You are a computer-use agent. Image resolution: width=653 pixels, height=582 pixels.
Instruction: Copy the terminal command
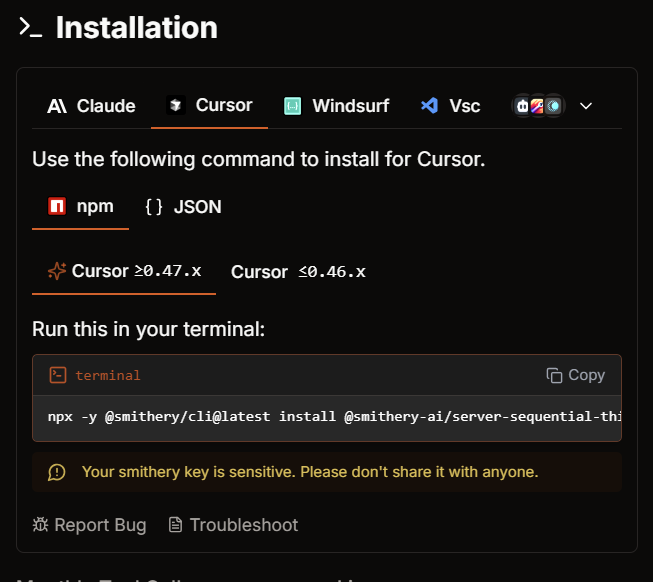click(x=576, y=375)
